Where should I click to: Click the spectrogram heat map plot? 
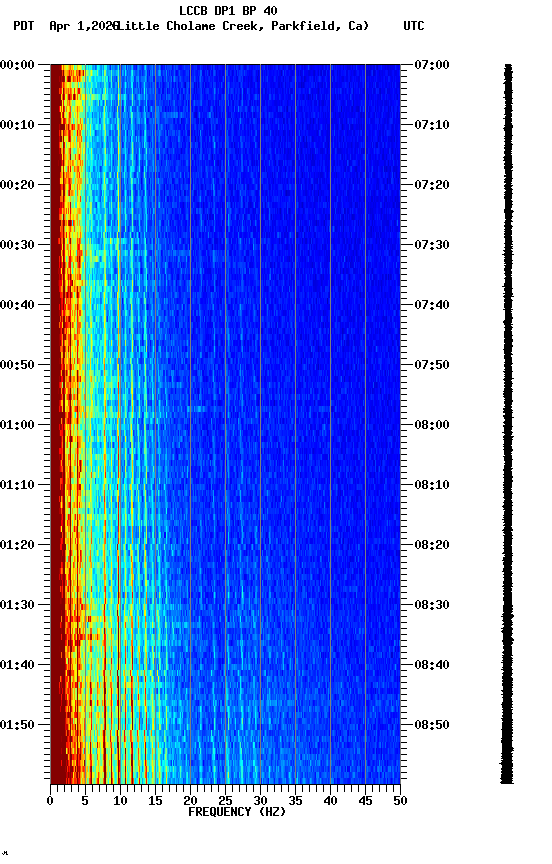pyautogui.click(x=225, y=424)
